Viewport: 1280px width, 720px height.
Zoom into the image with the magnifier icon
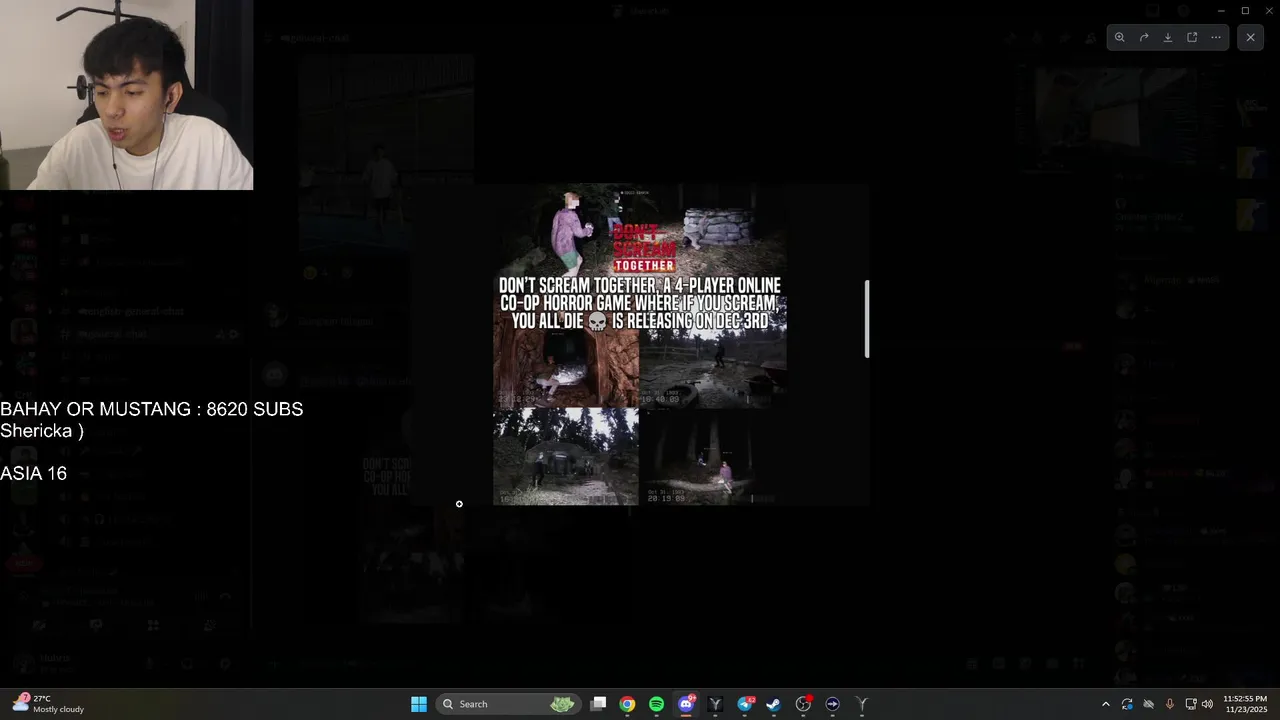(x=1120, y=37)
